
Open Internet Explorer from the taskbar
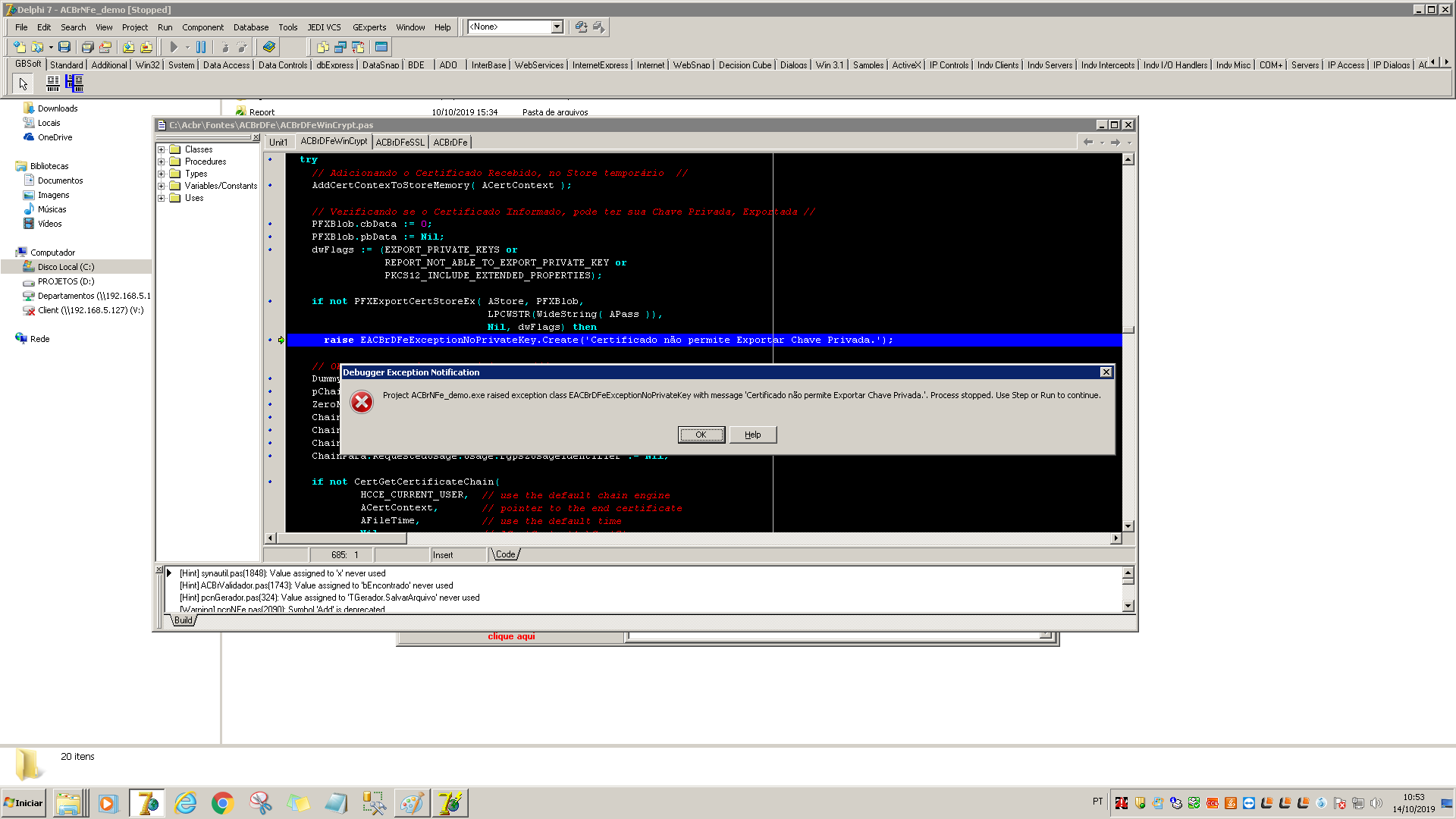185,803
